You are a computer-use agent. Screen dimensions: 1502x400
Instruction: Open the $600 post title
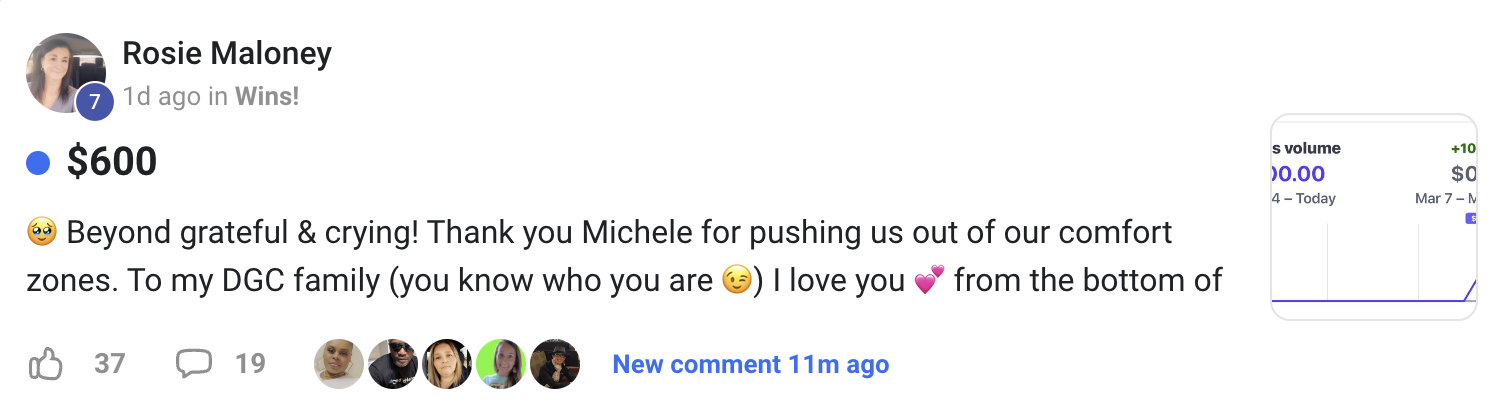tap(112, 162)
